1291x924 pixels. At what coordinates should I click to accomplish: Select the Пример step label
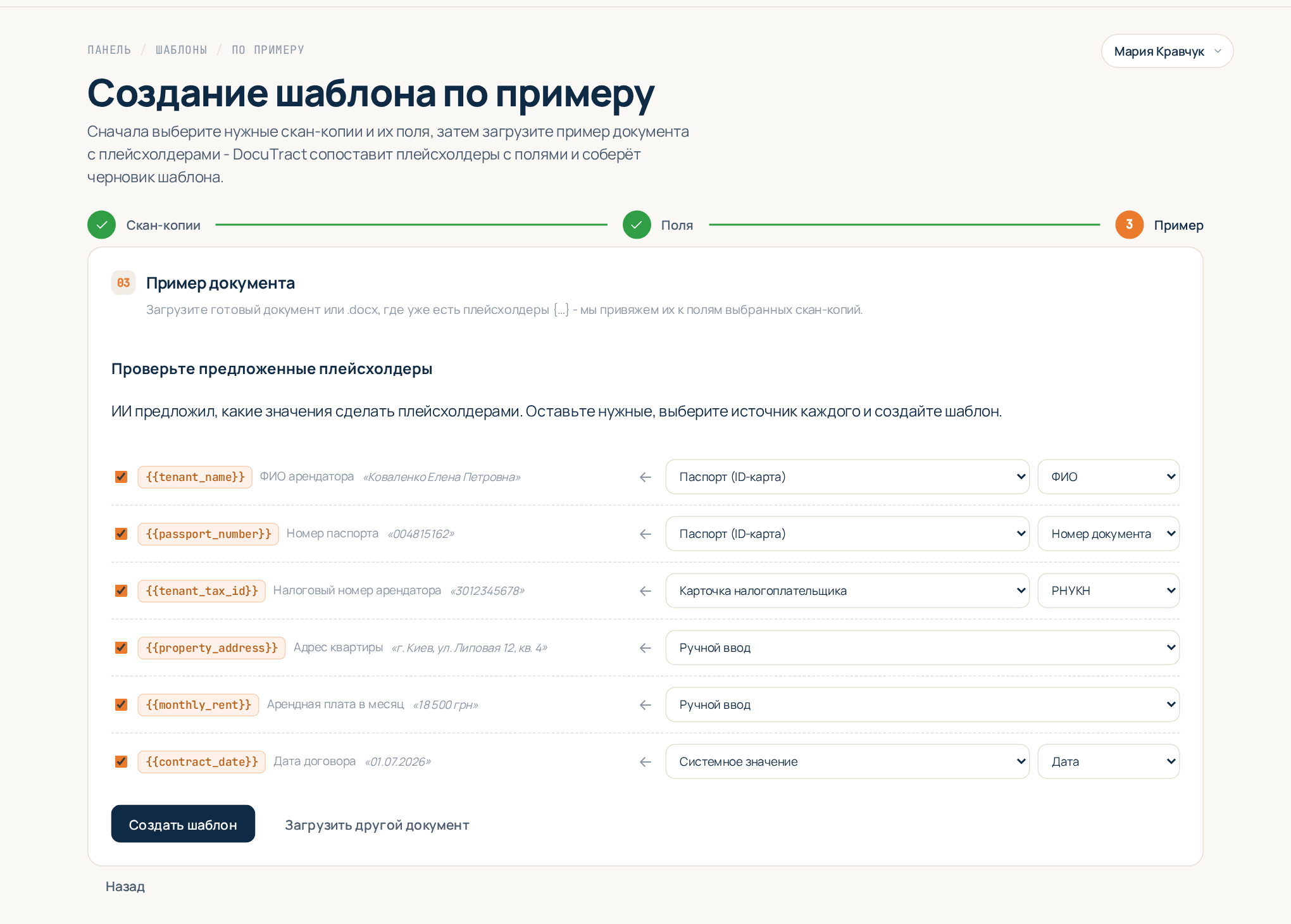[x=1178, y=225]
